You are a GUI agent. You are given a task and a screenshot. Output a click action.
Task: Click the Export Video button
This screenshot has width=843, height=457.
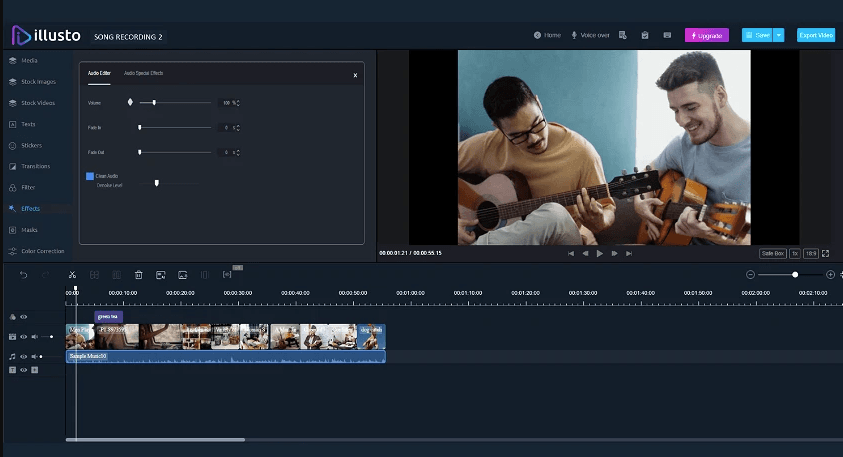815,35
